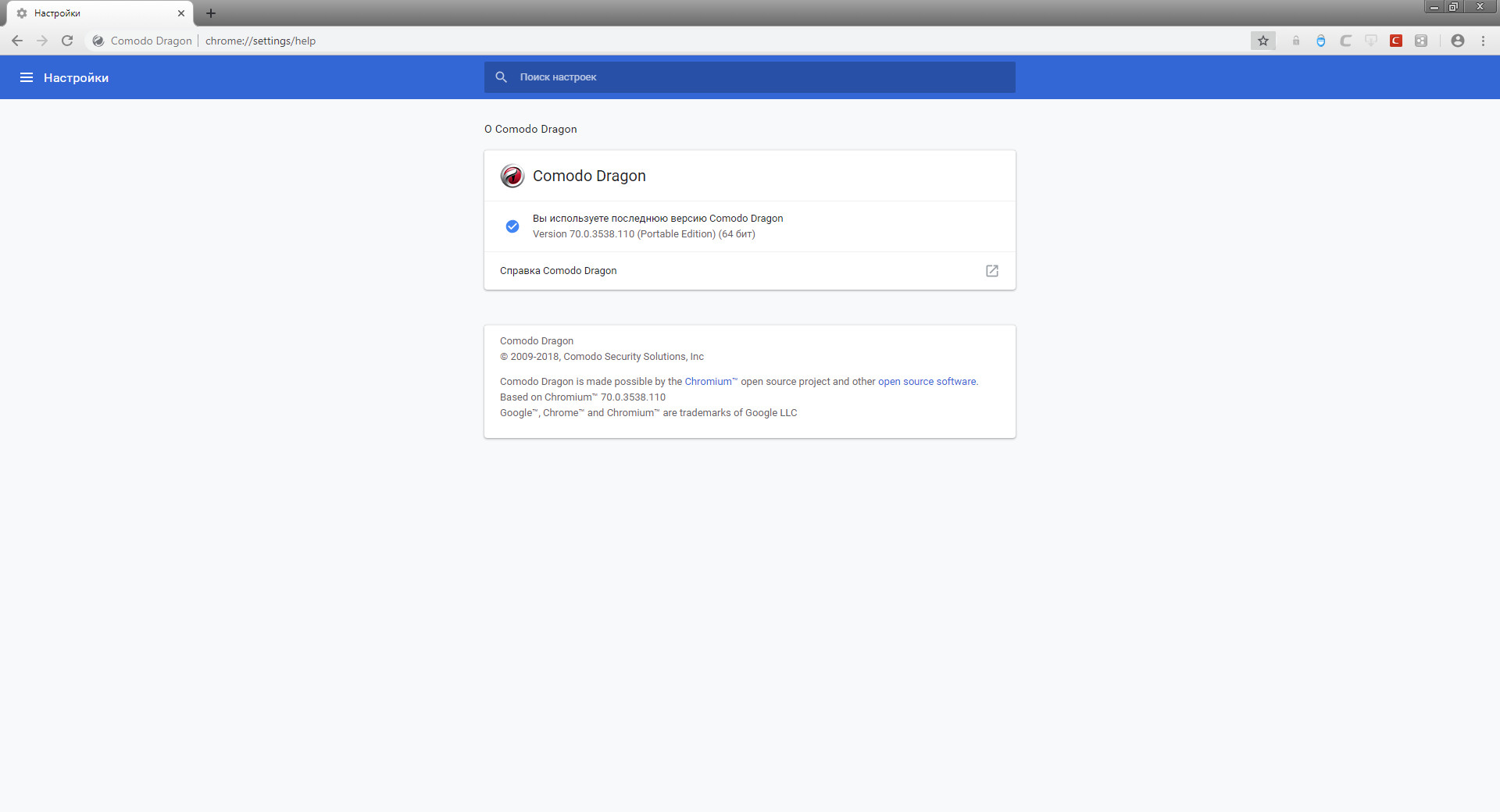This screenshot has width=1500, height=812.
Task: Open the Chromium project link
Action: [x=711, y=382]
